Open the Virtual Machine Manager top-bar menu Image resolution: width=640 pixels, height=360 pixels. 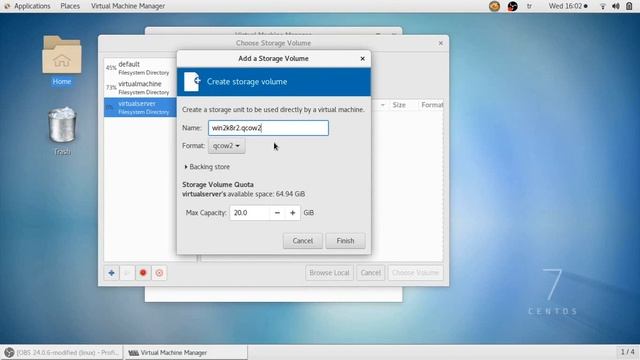tap(128, 6)
